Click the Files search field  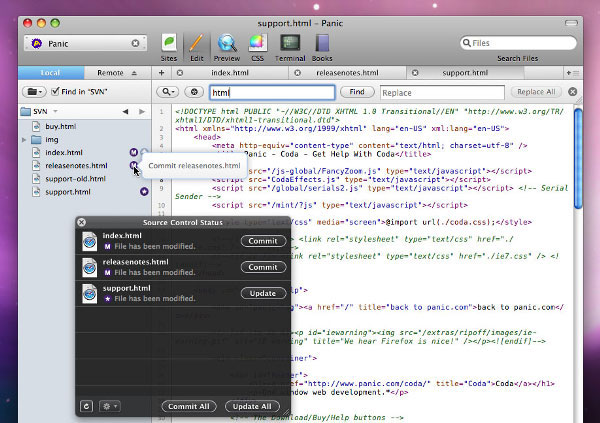(518, 43)
